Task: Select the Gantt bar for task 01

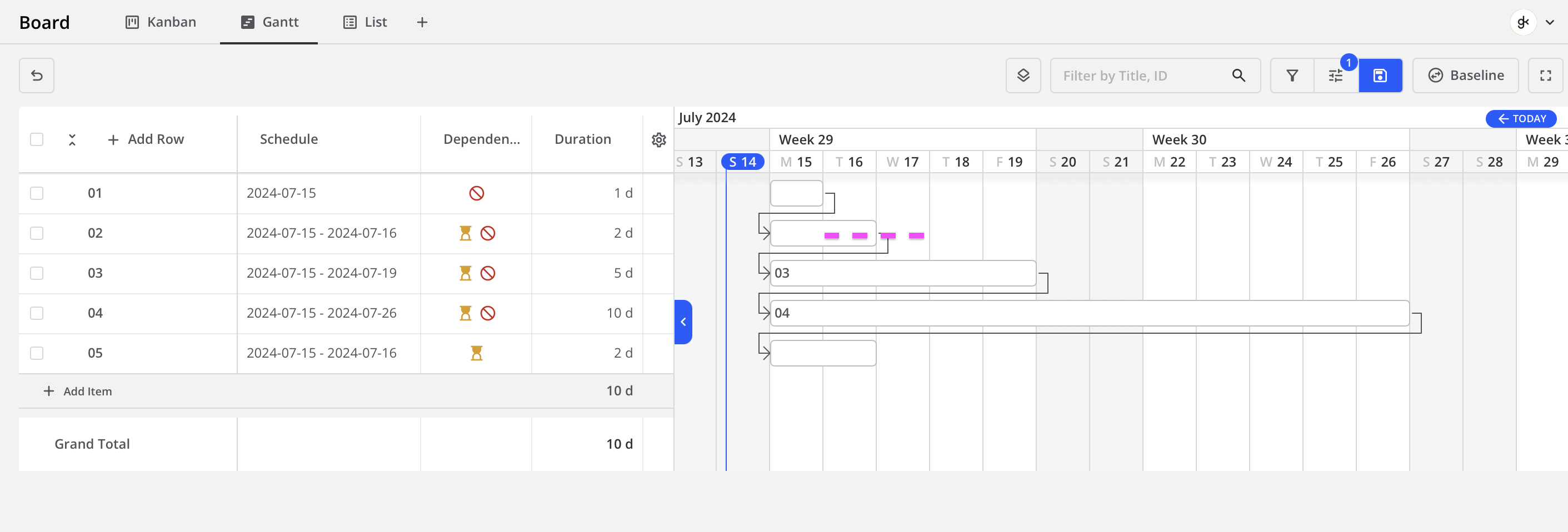Action: tap(796, 193)
